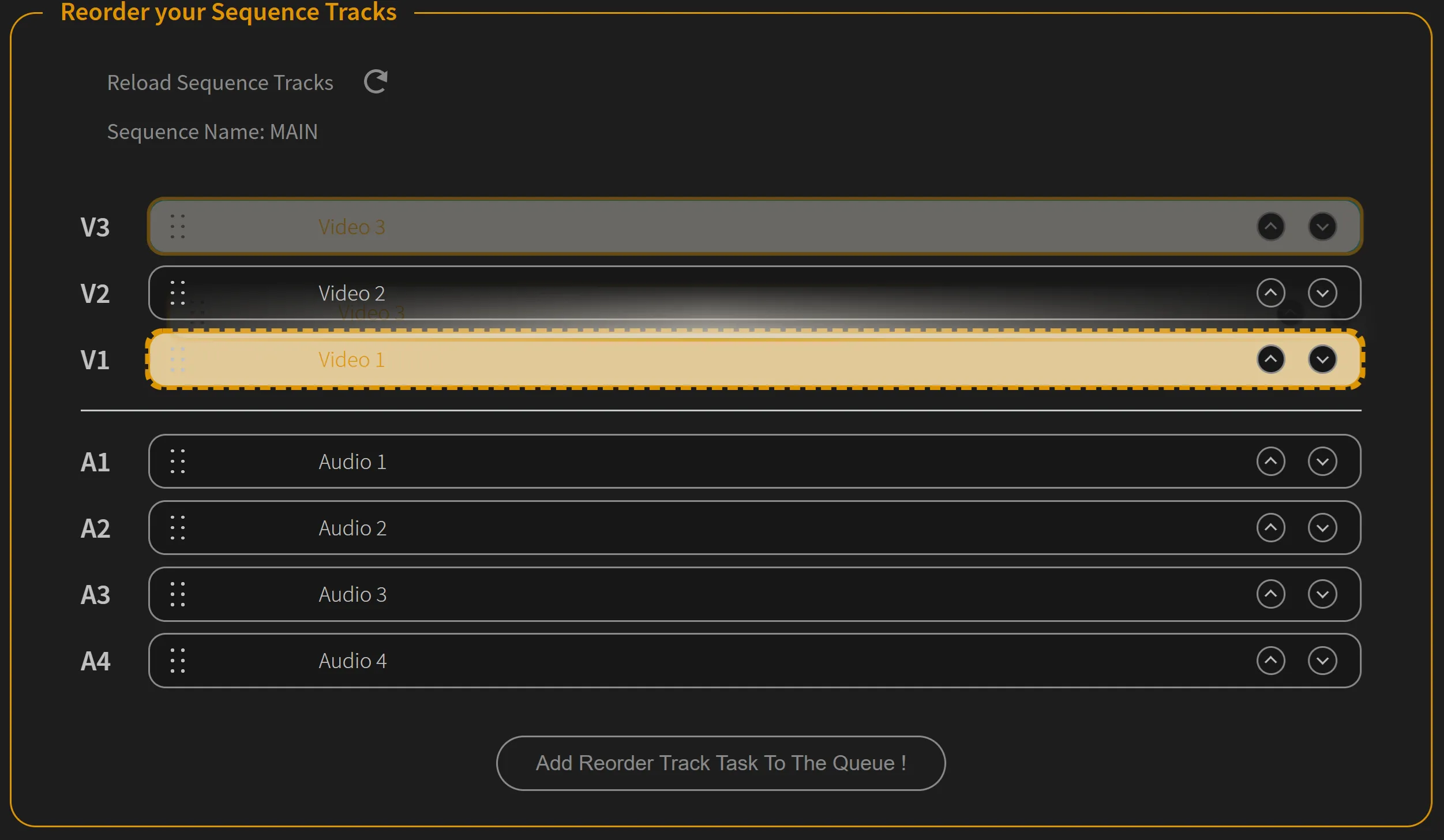The height and width of the screenshot is (840, 1444).
Task: Click Add Reorder Track Task To The Queue
Action: (721, 763)
